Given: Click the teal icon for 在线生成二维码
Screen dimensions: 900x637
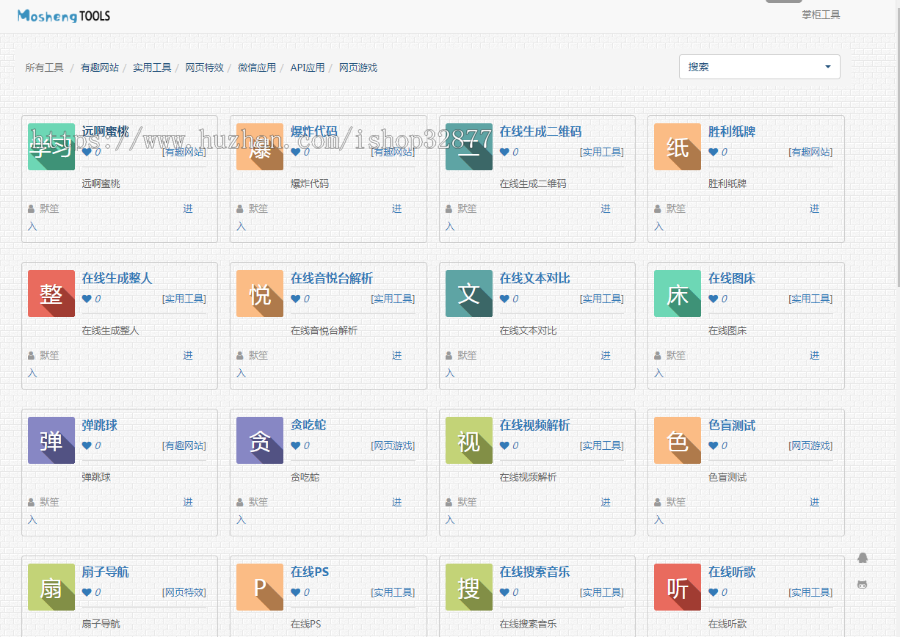Looking at the screenshot, I should [x=469, y=147].
